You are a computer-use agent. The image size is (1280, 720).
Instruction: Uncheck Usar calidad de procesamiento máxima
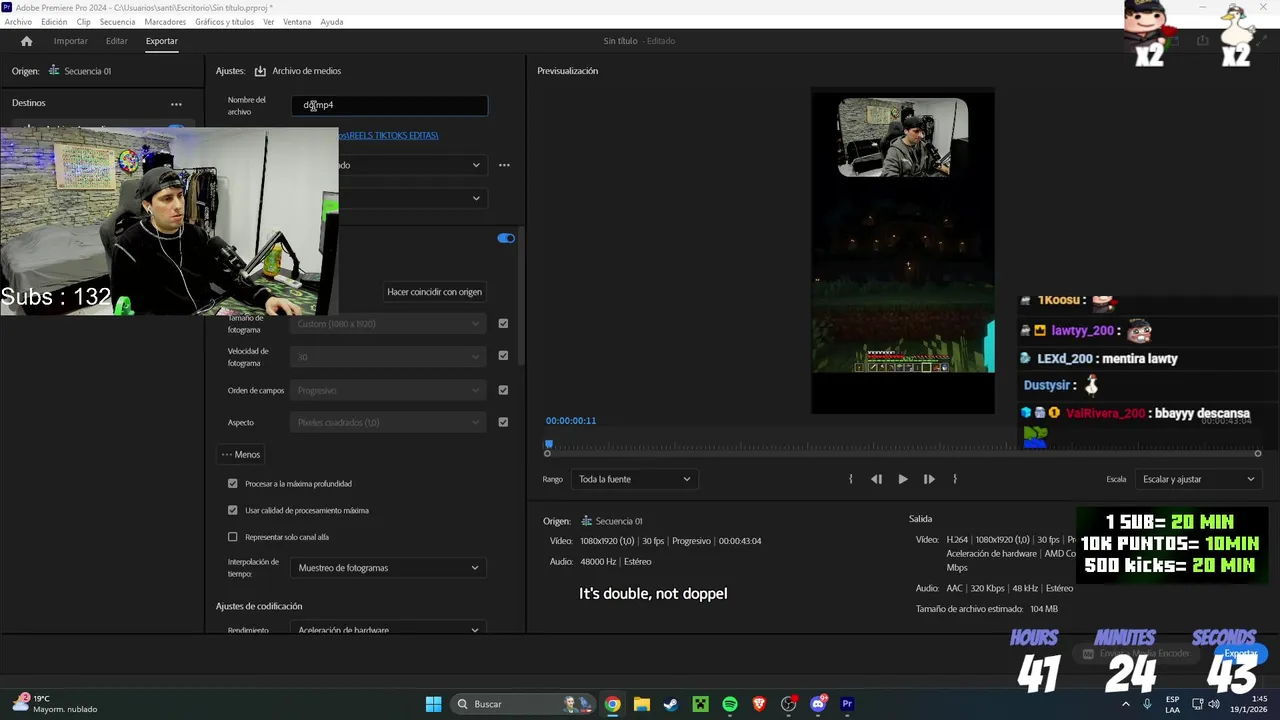click(233, 510)
